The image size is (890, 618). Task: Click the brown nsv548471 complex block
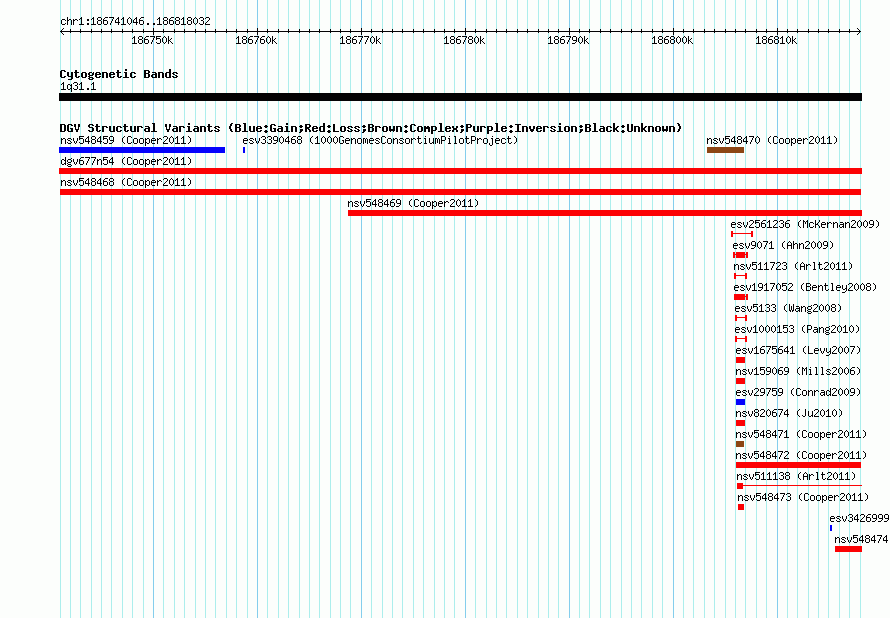pos(740,444)
